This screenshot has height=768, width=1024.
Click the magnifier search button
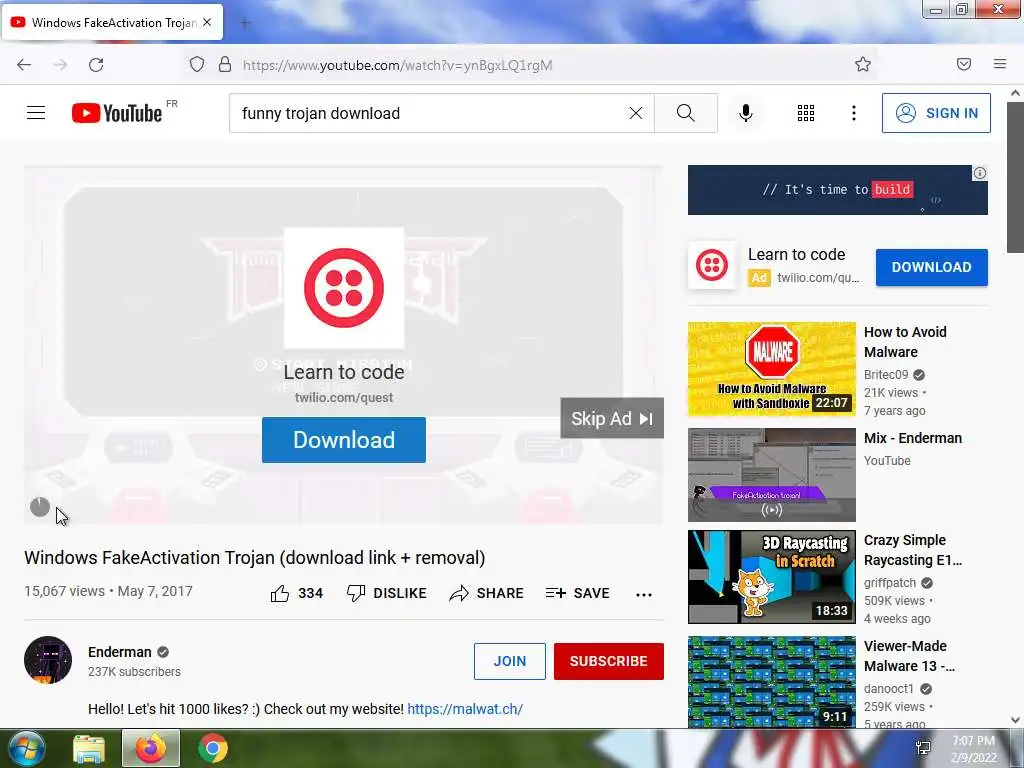pyautogui.click(x=686, y=113)
